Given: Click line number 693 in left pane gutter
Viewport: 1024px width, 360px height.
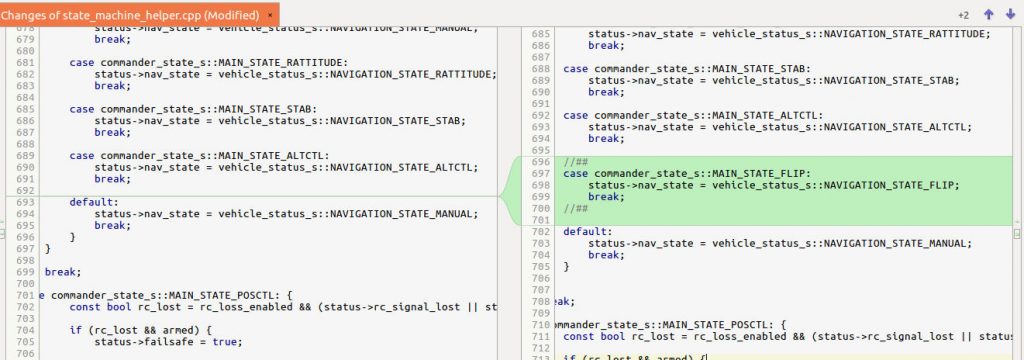Looking at the screenshot, I should pyautogui.click(x=25, y=203).
